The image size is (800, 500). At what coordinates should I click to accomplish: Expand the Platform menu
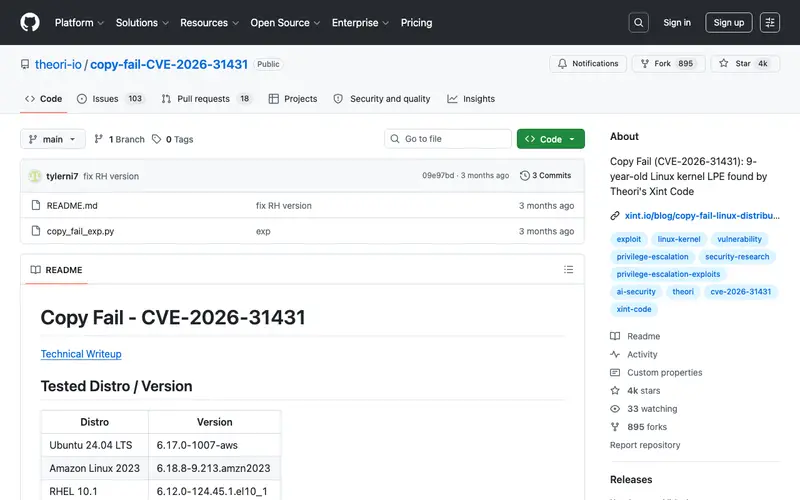point(79,22)
